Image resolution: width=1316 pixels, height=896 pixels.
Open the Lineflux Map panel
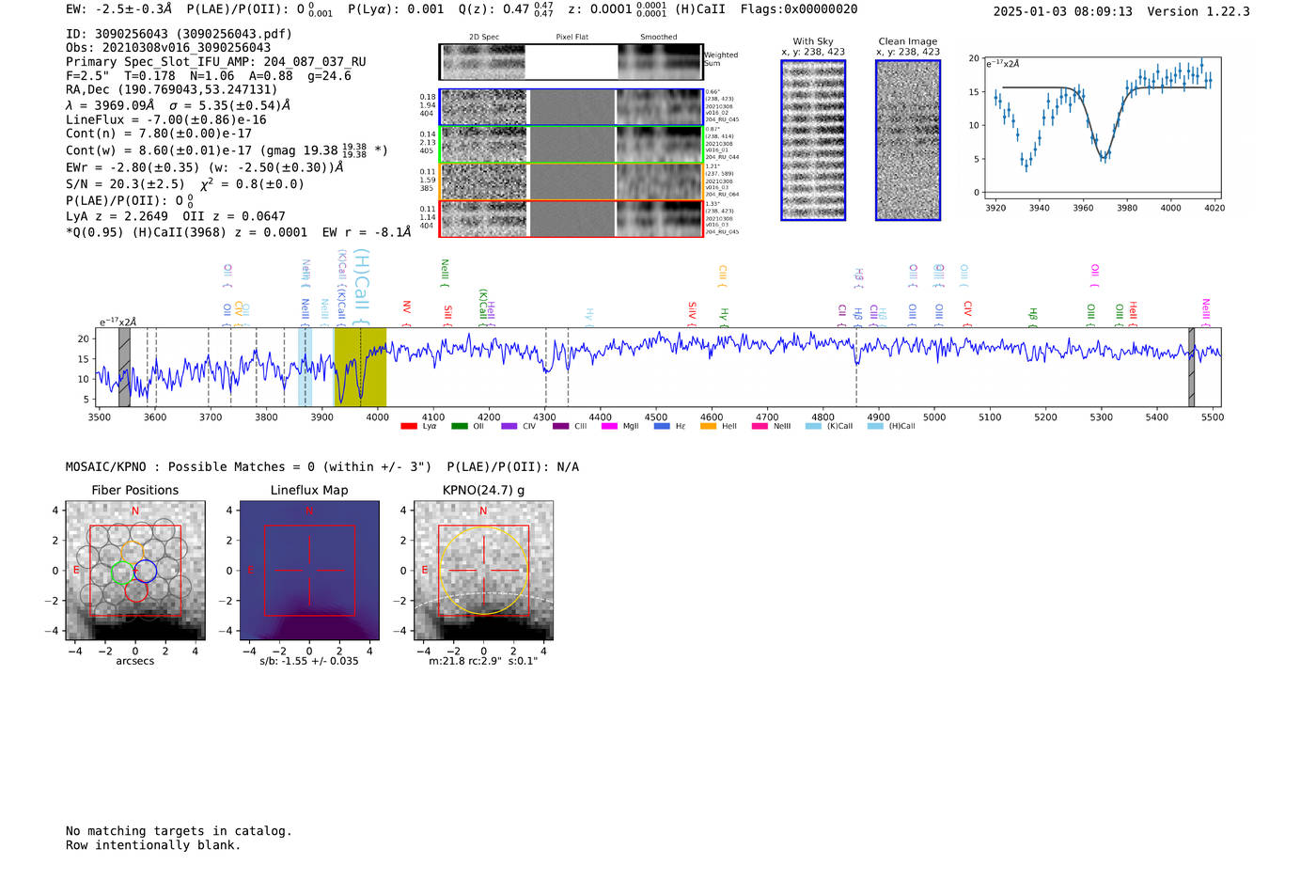coord(309,571)
